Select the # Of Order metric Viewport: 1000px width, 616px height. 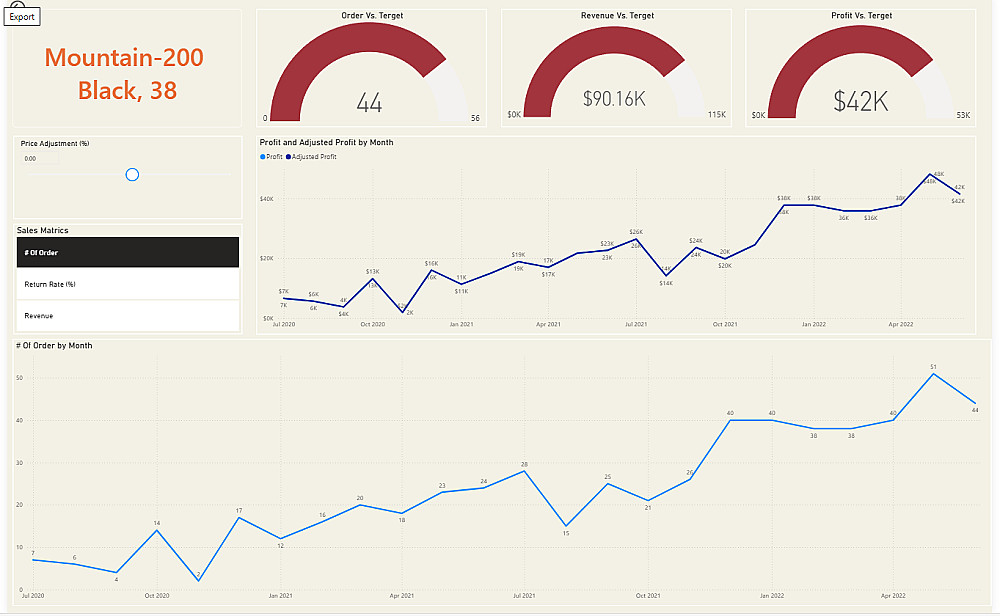coord(128,253)
